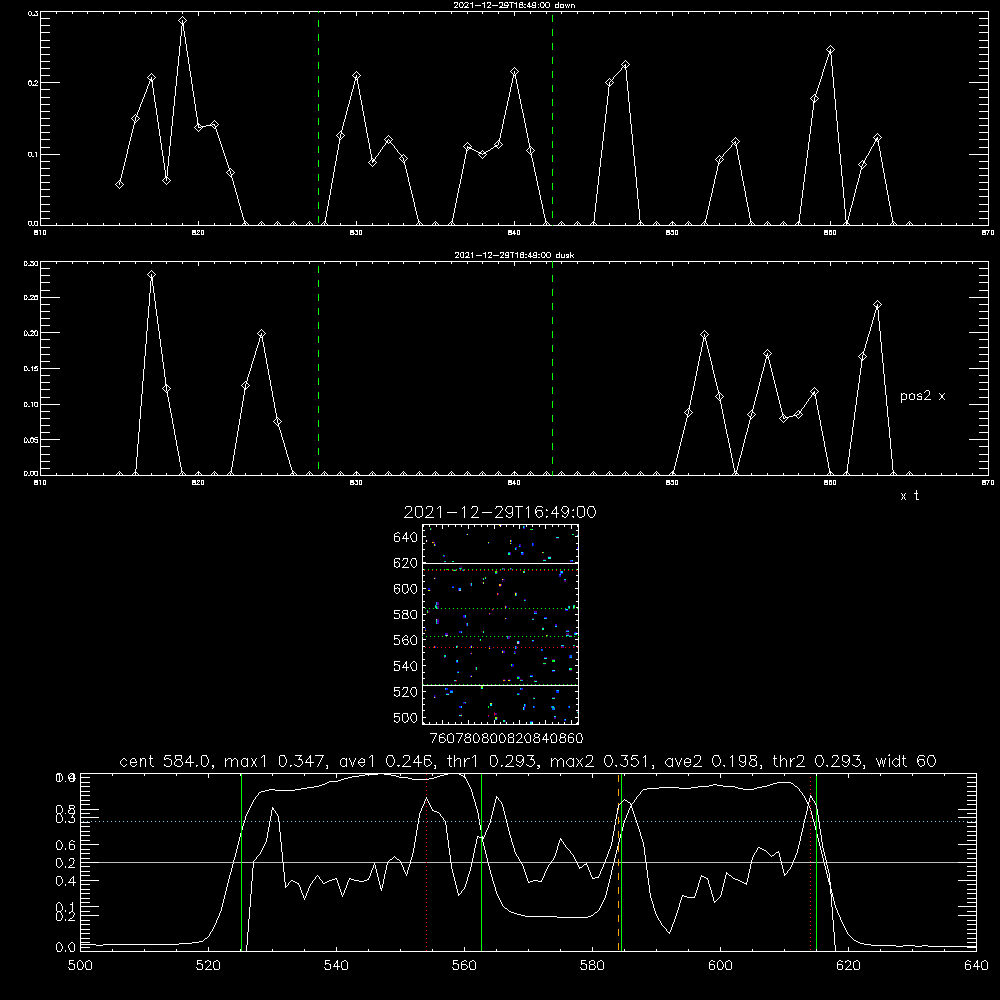The width and height of the screenshot is (1000, 1000).
Task: Click the bottom profile plot x-axis label 500
Action: [80, 966]
